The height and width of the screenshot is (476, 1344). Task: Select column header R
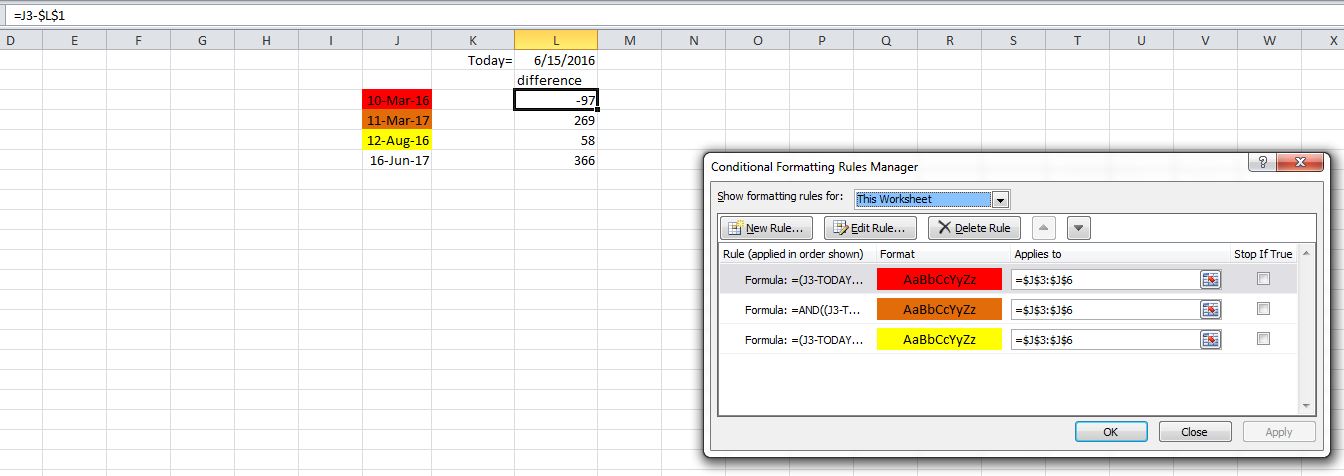pos(949,40)
